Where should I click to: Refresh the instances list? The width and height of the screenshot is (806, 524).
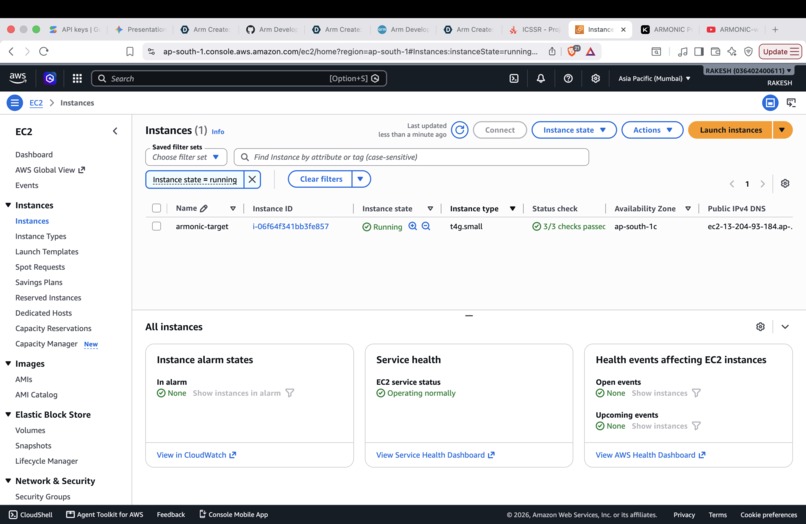coord(460,130)
